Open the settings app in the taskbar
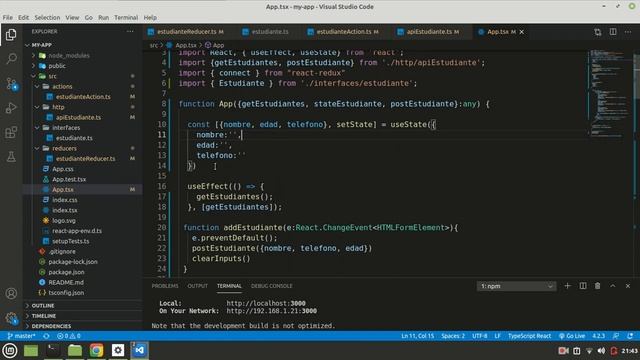 pyautogui.click(x=118, y=350)
